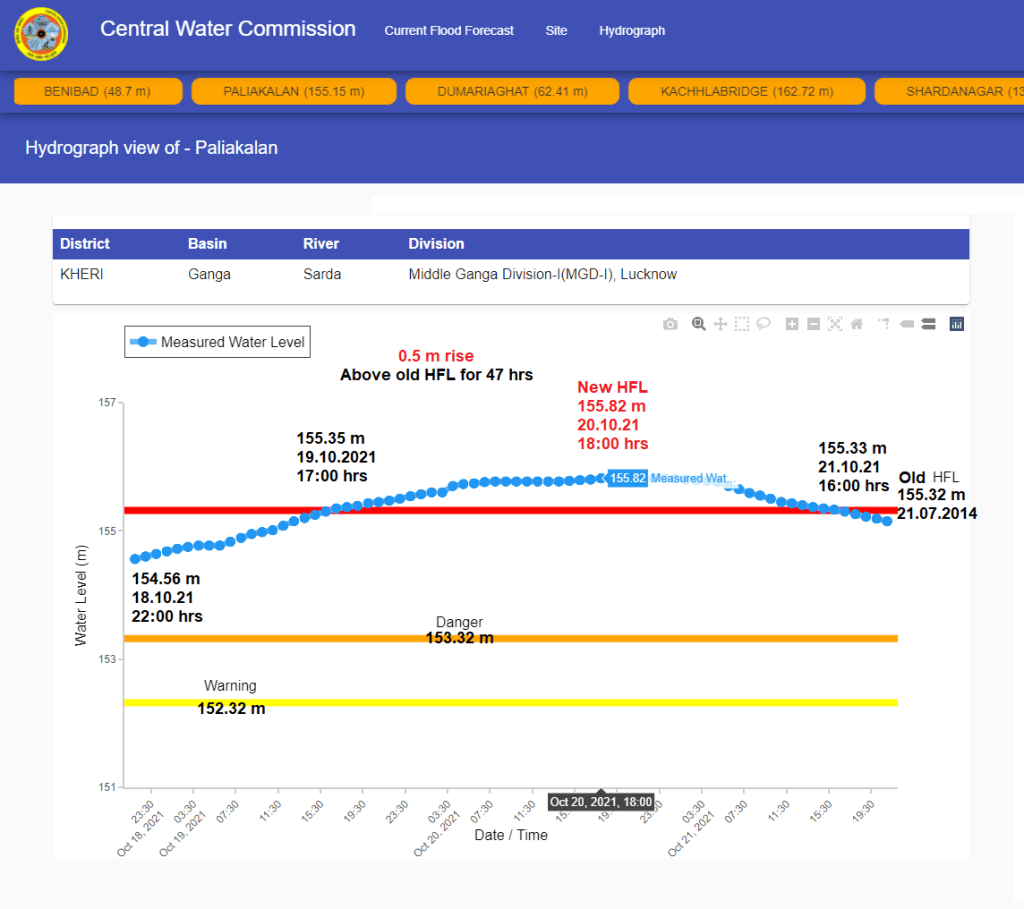Click the Zoom out minus icon
Viewport: 1024px width, 909px height.
coord(813,324)
